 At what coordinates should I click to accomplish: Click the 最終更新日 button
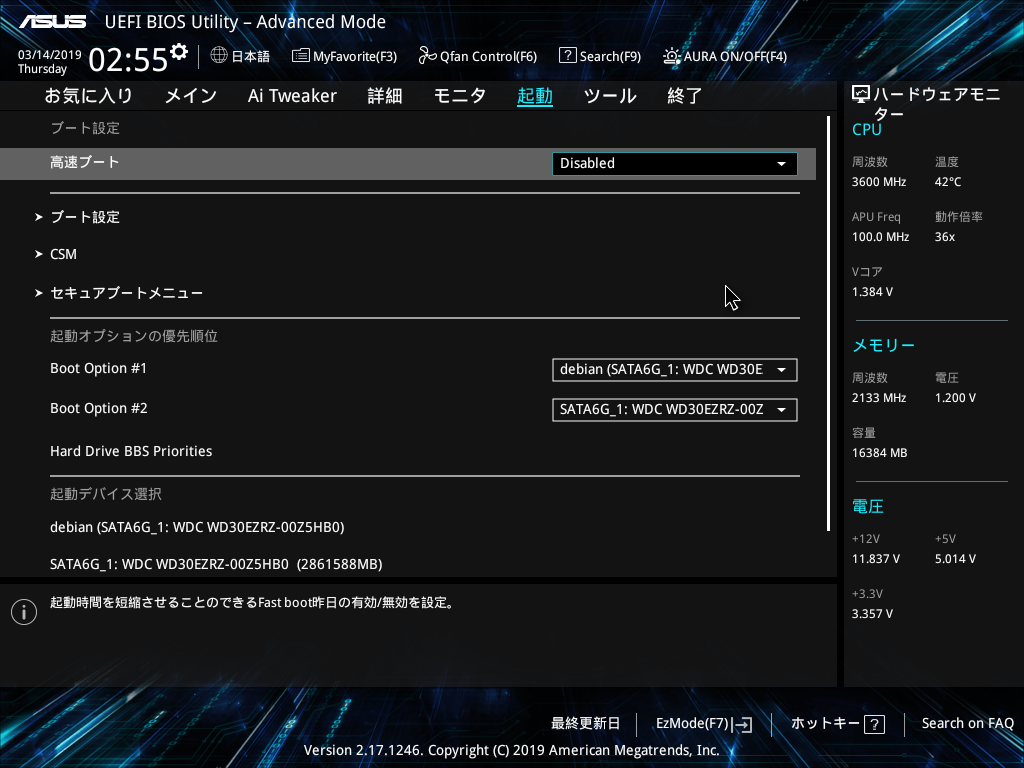pyautogui.click(x=585, y=724)
